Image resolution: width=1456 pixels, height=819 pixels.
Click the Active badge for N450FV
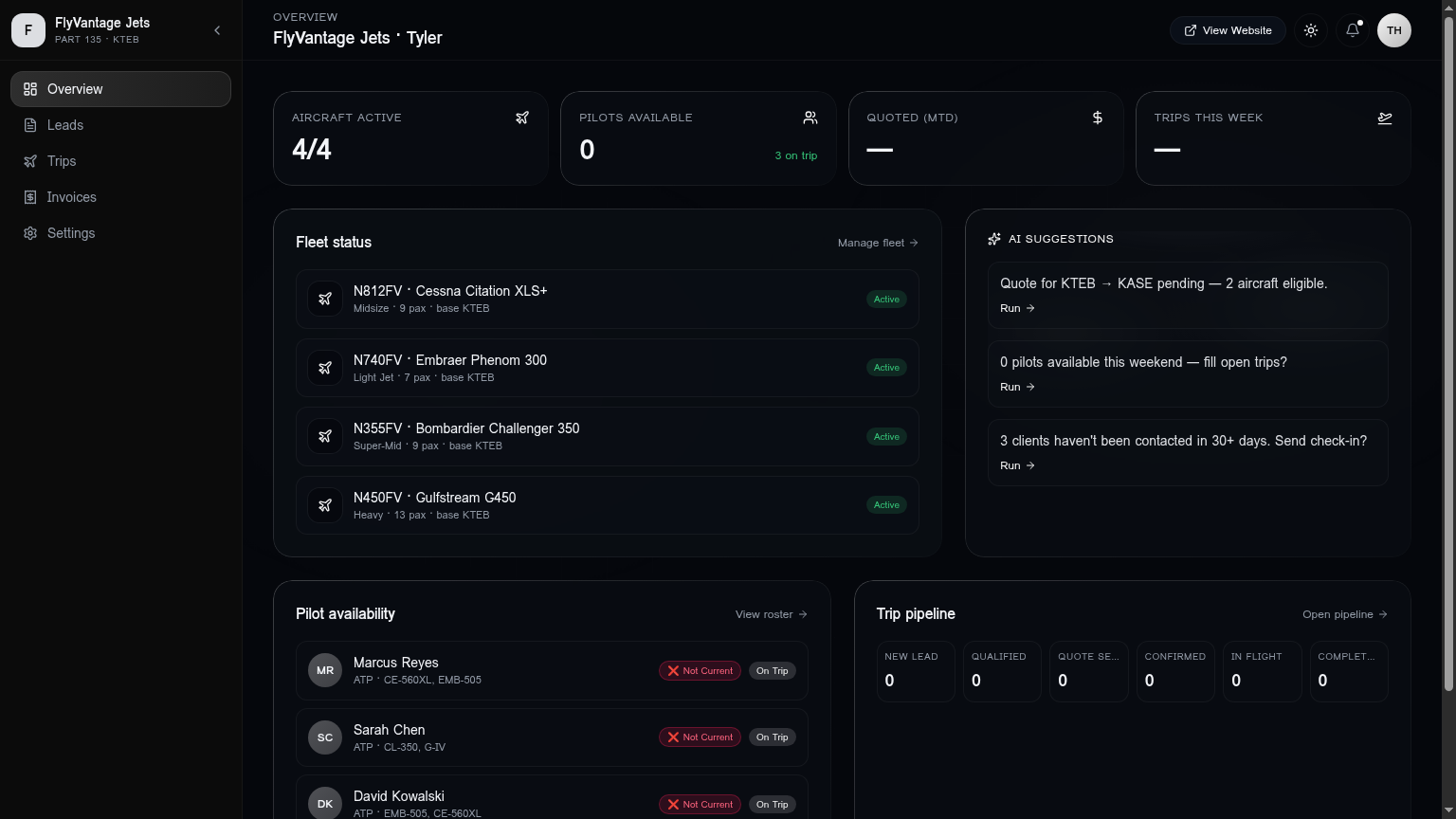[886, 505]
